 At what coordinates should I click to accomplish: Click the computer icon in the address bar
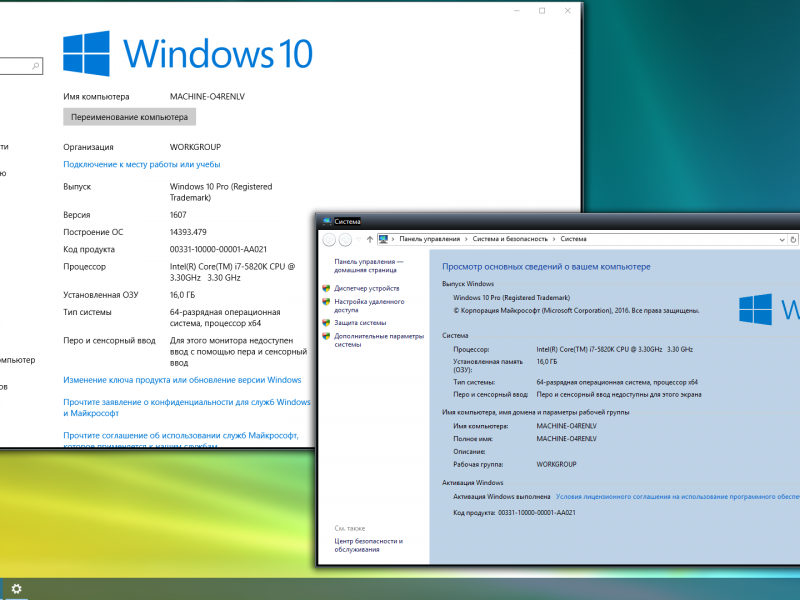(x=384, y=239)
